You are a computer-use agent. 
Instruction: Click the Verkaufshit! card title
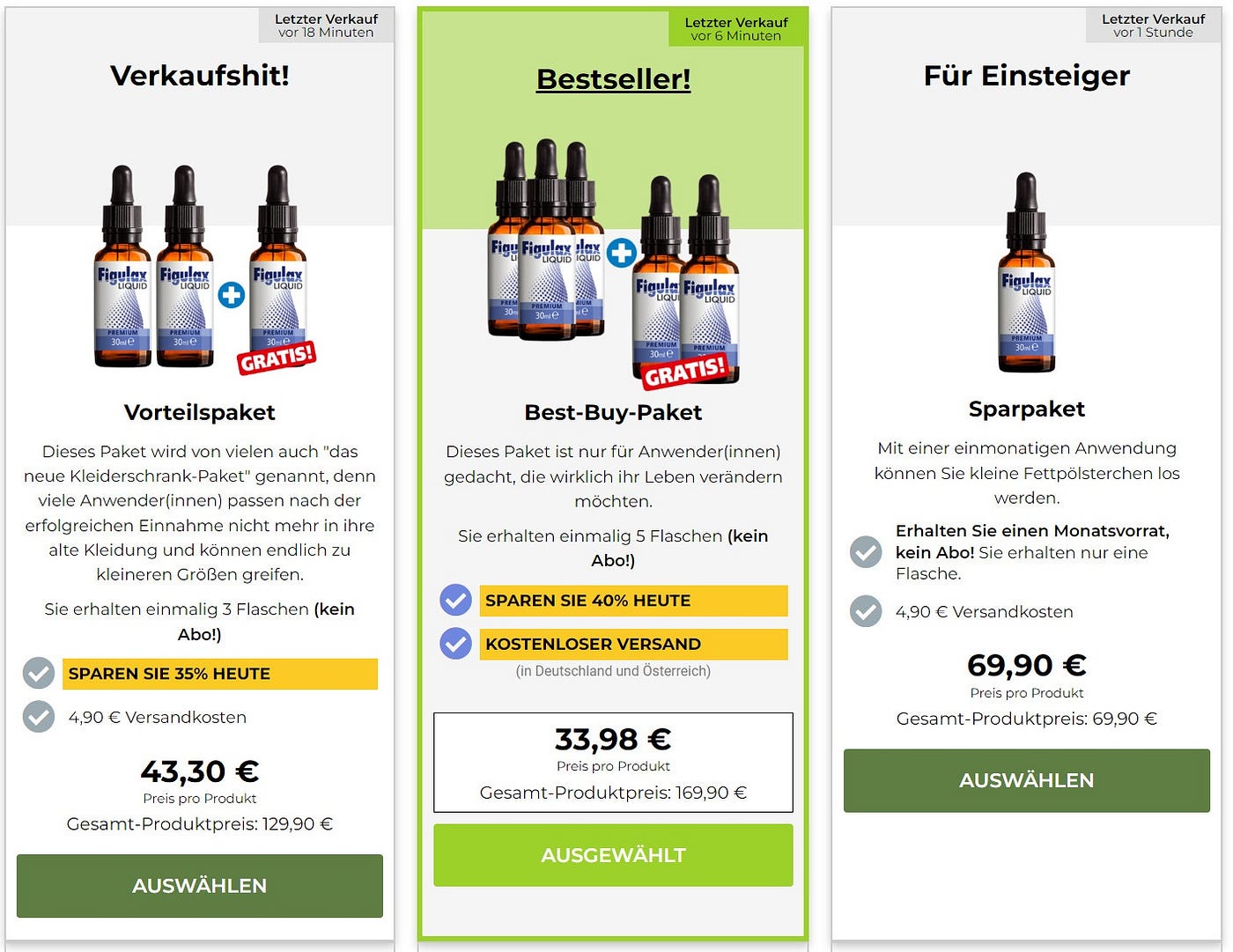(x=199, y=76)
